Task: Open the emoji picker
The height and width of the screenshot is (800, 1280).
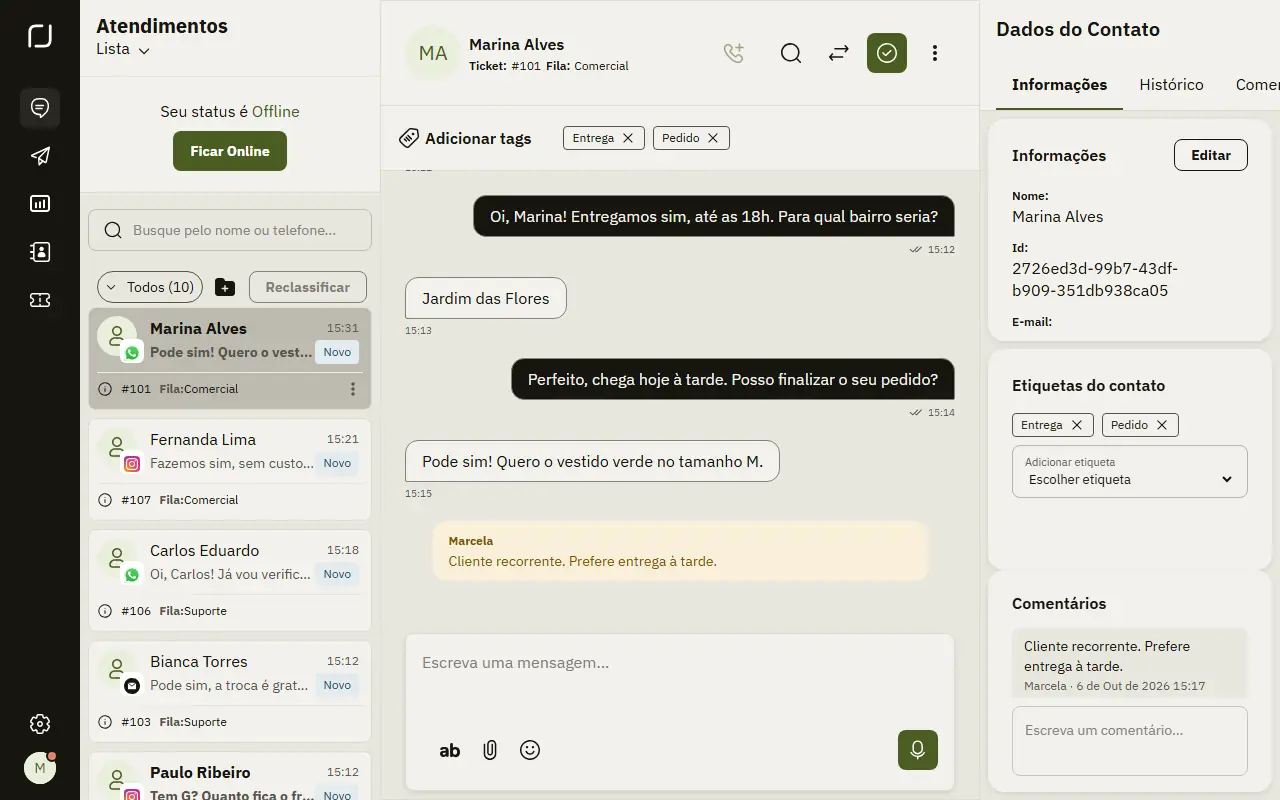Action: coord(530,750)
